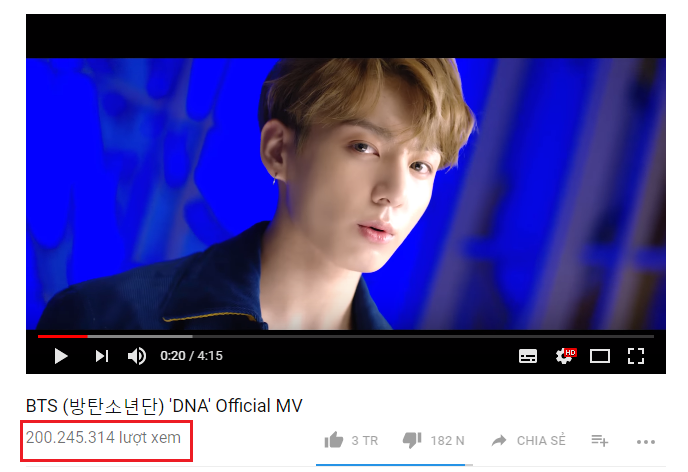Open the HD settings gear menu

565,356
